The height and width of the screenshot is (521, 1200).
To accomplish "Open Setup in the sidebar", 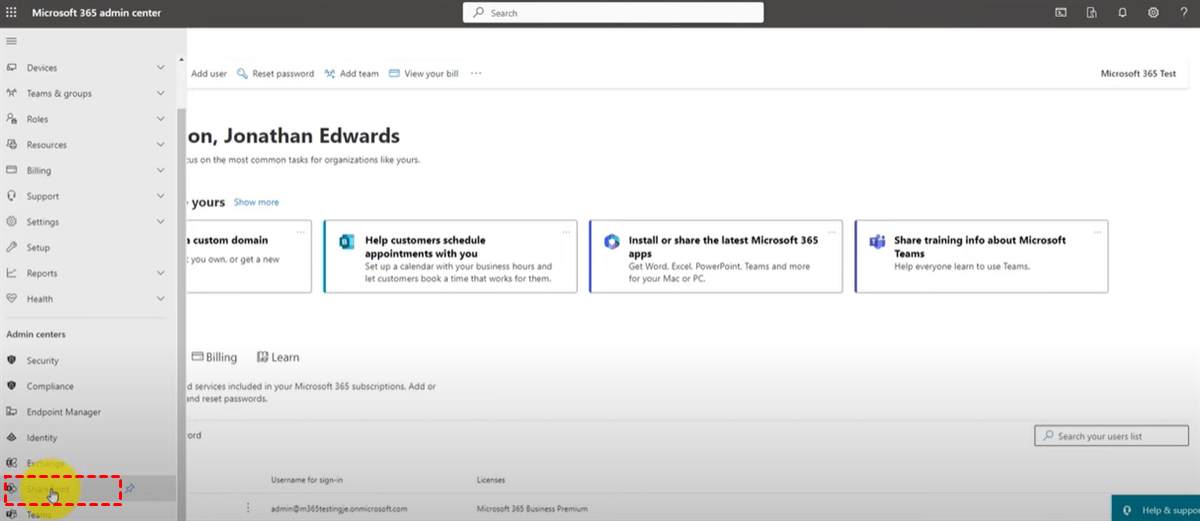I will point(38,247).
